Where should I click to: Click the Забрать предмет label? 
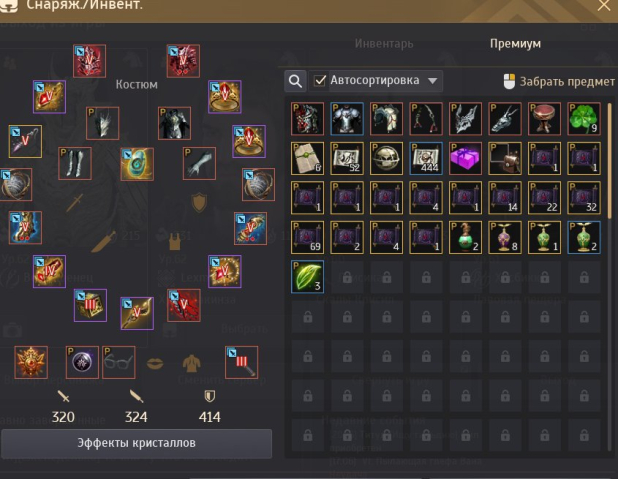click(x=567, y=82)
